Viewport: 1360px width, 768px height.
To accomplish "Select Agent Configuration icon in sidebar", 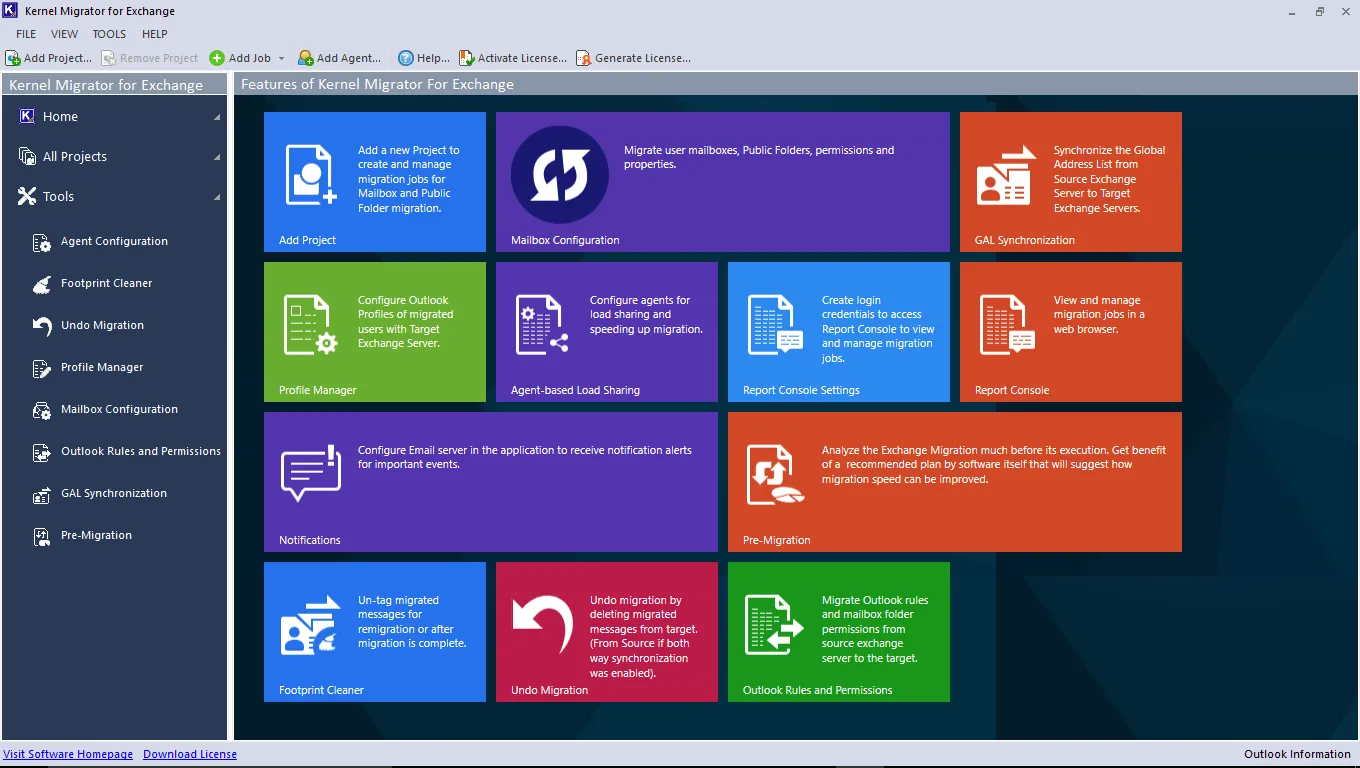I will click(42, 242).
